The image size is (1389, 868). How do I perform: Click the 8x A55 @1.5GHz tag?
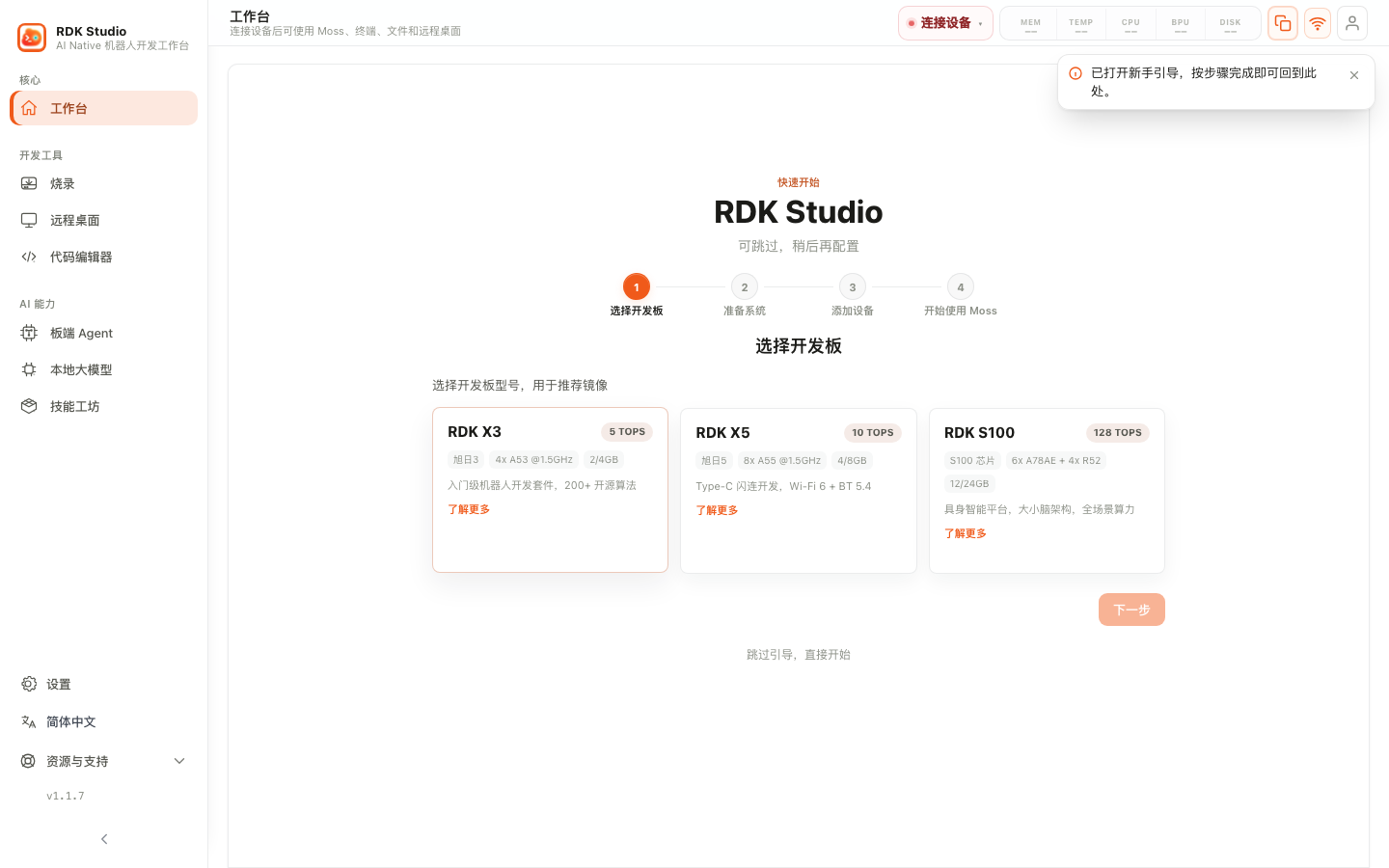(782, 461)
